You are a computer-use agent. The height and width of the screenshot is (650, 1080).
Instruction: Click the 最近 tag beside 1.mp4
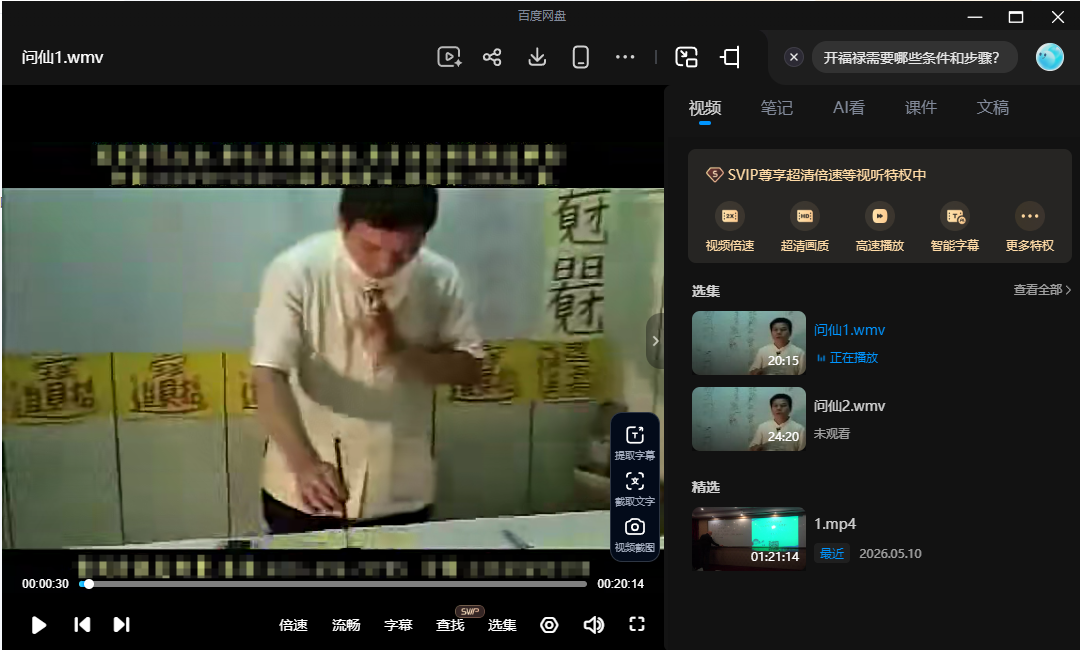click(832, 554)
